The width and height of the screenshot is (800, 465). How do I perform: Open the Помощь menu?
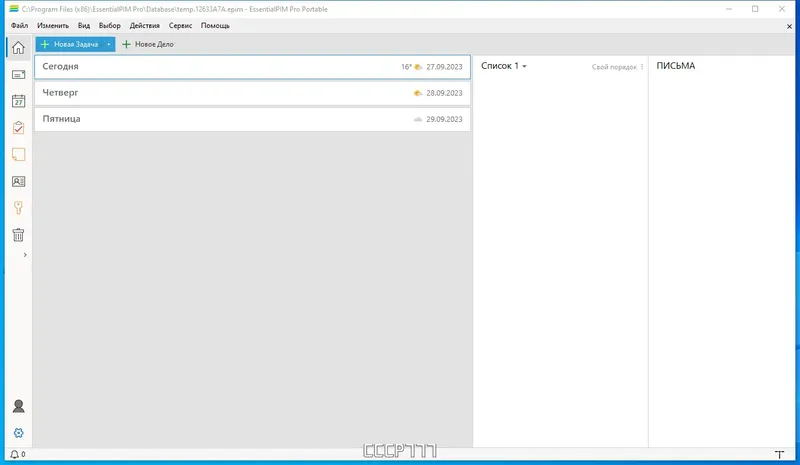click(215, 26)
